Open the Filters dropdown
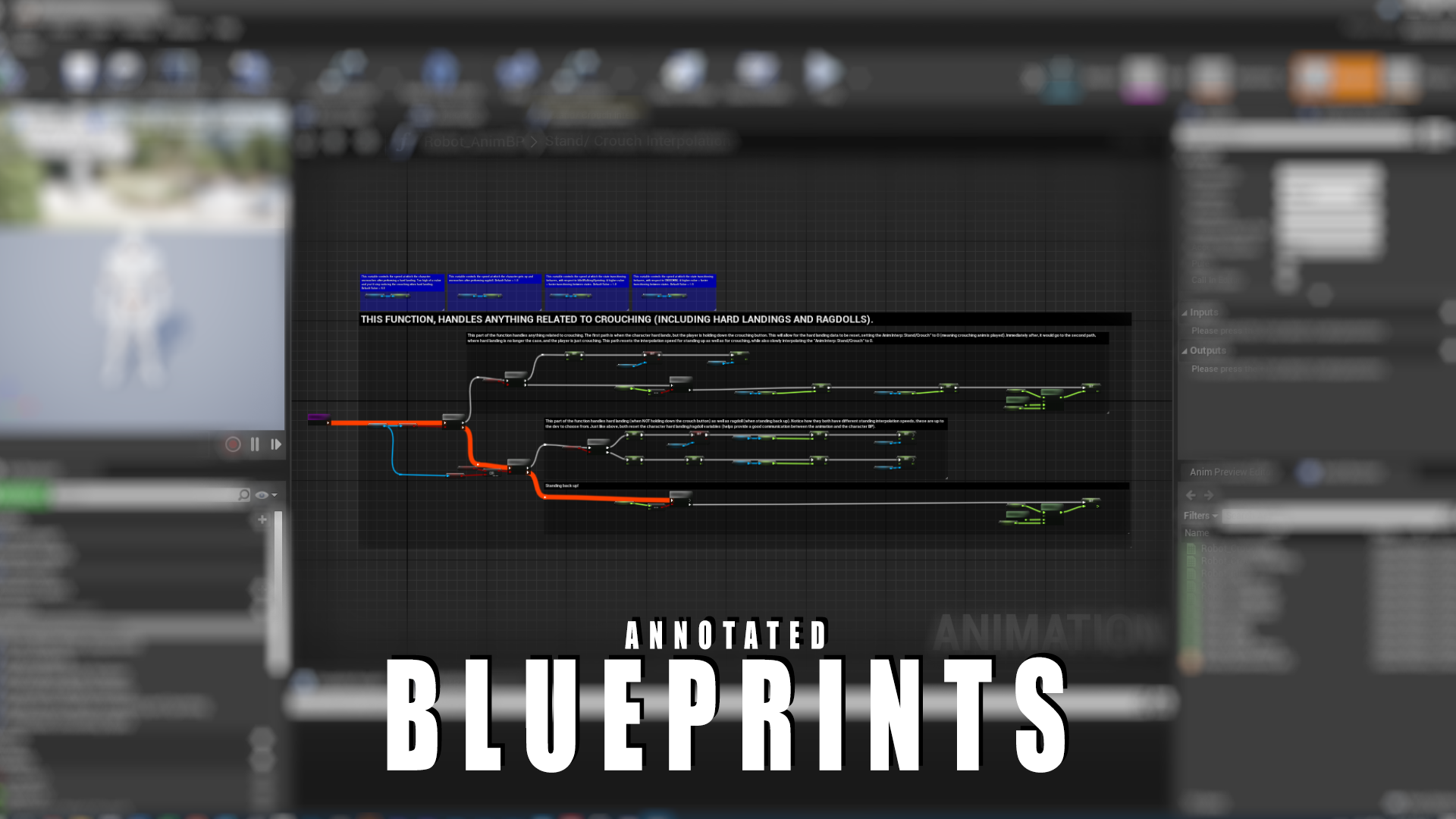This screenshot has height=819, width=1456. 1200,516
